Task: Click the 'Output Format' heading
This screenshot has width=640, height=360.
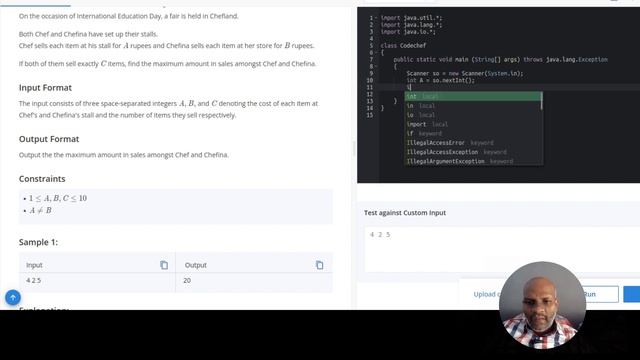Action: tap(49, 139)
